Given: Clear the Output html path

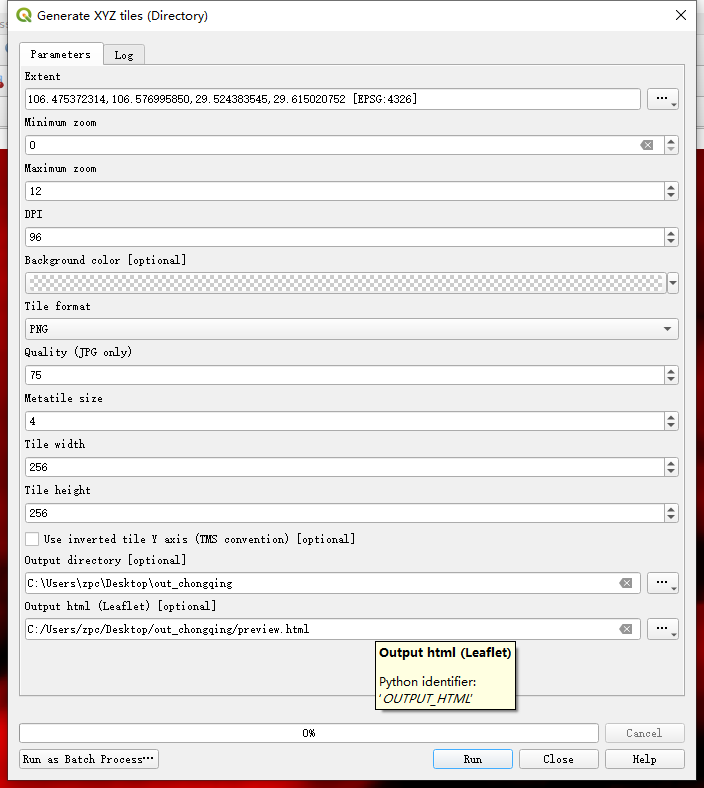Looking at the screenshot, I should point(626,629).
